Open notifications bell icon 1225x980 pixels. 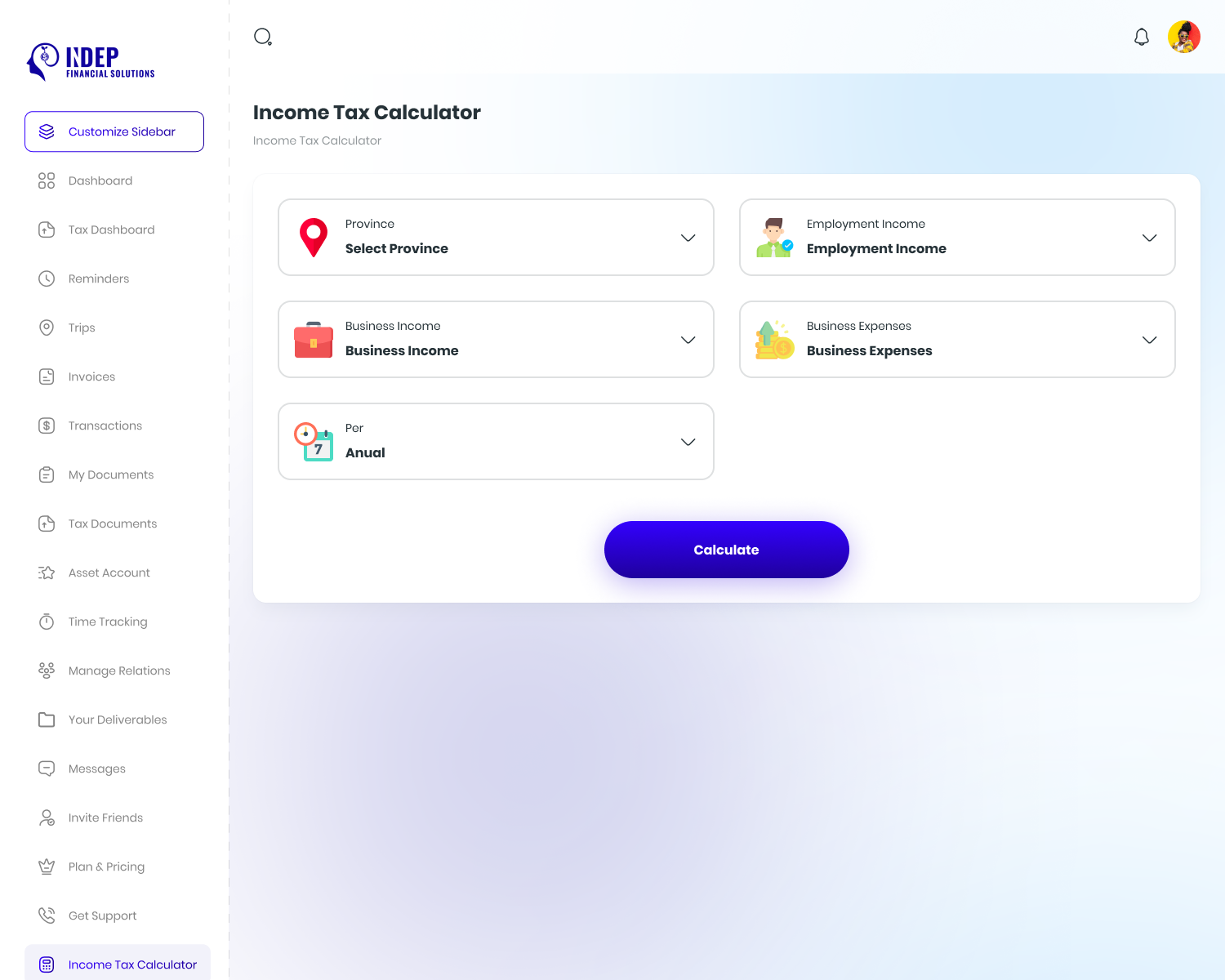pos(1142,37)
